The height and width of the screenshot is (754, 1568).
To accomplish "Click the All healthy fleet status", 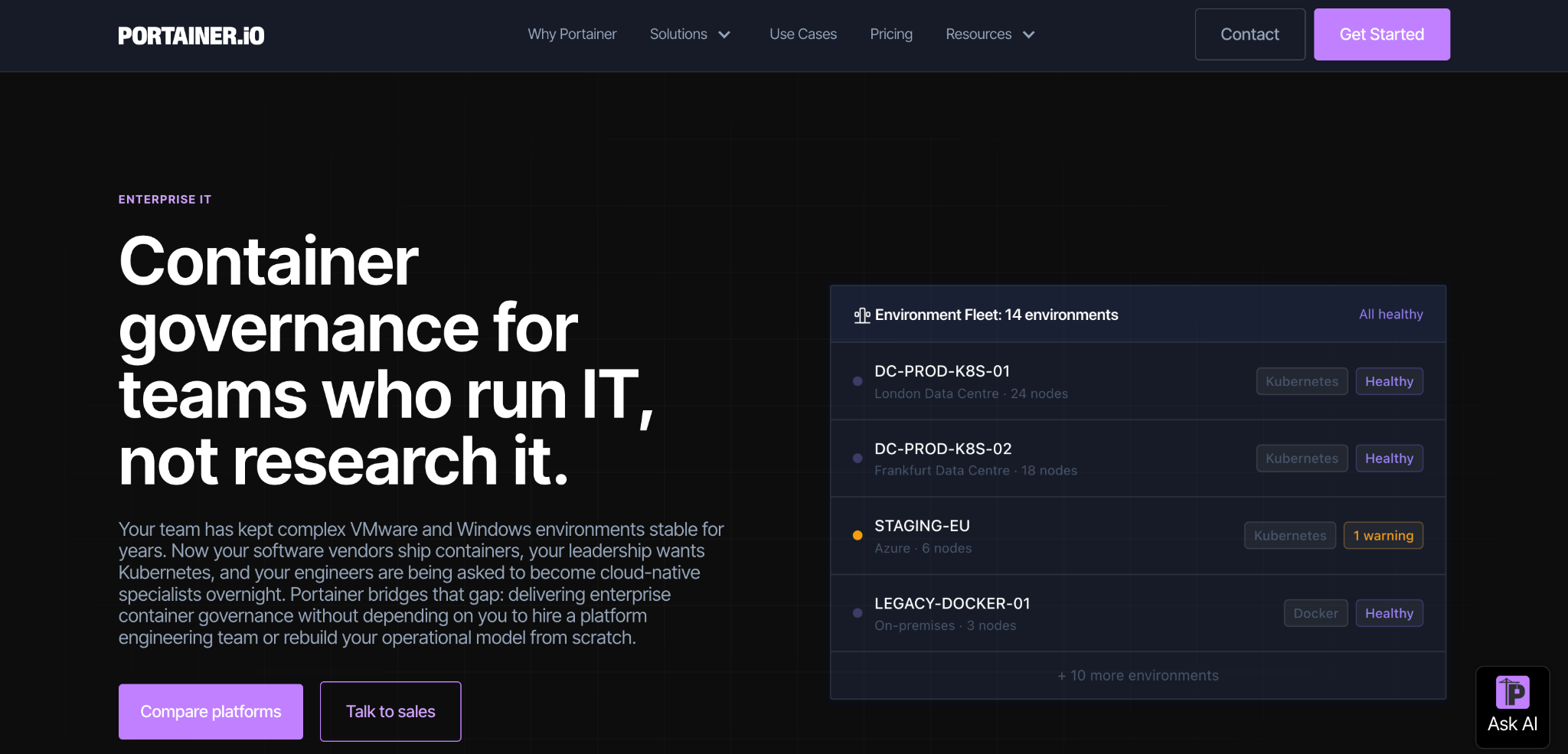I will click(x=1391, y=315).
